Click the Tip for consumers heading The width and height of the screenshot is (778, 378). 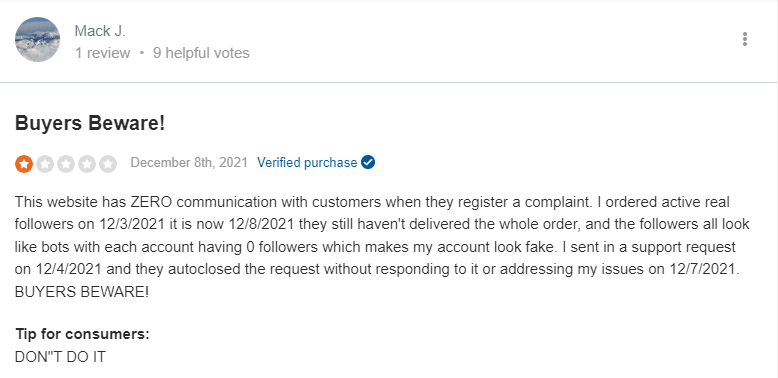(x=82, y=334)
